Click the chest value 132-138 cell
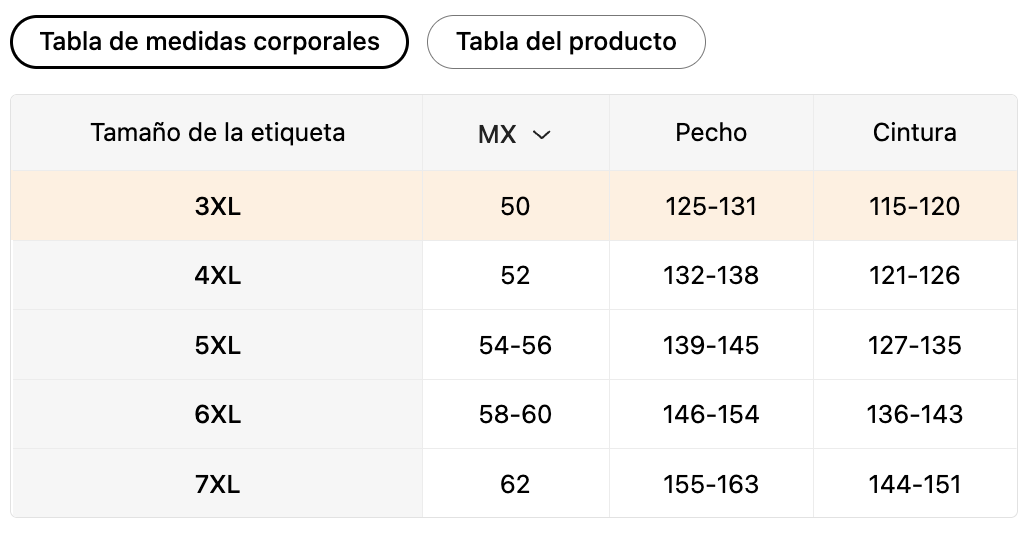 (711, 275)
